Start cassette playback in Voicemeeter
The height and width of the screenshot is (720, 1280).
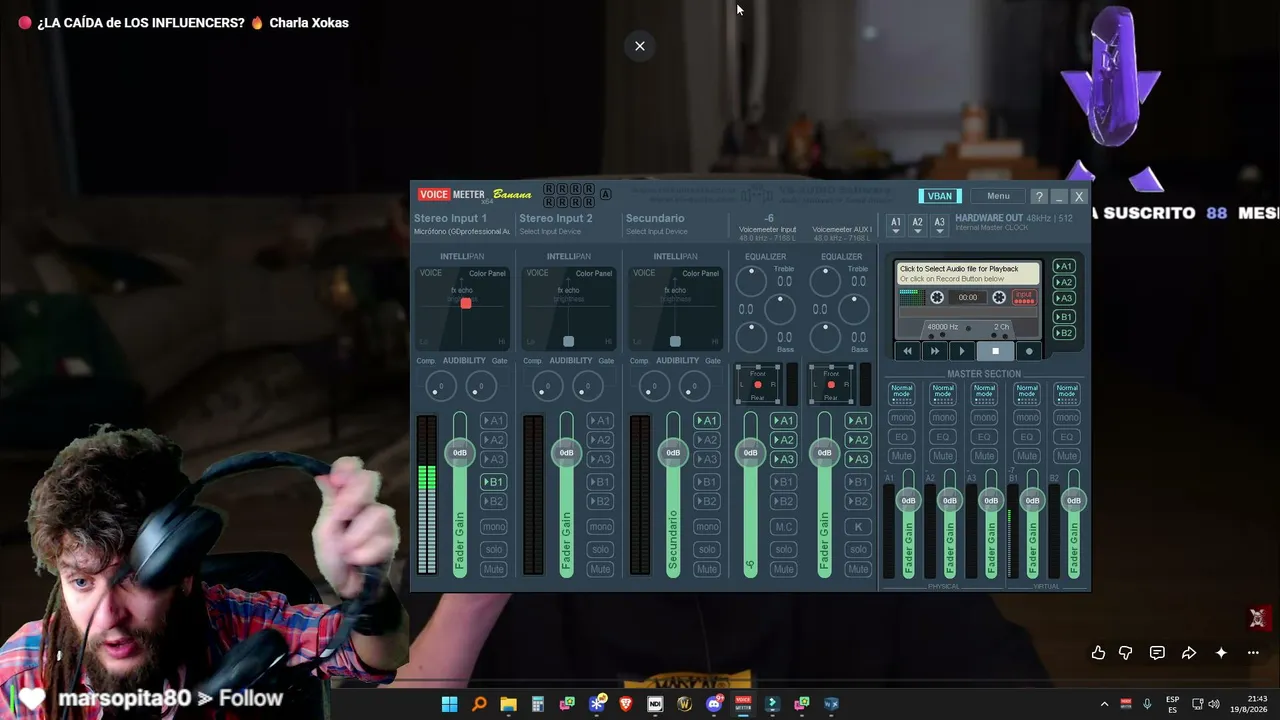[962, 351]
